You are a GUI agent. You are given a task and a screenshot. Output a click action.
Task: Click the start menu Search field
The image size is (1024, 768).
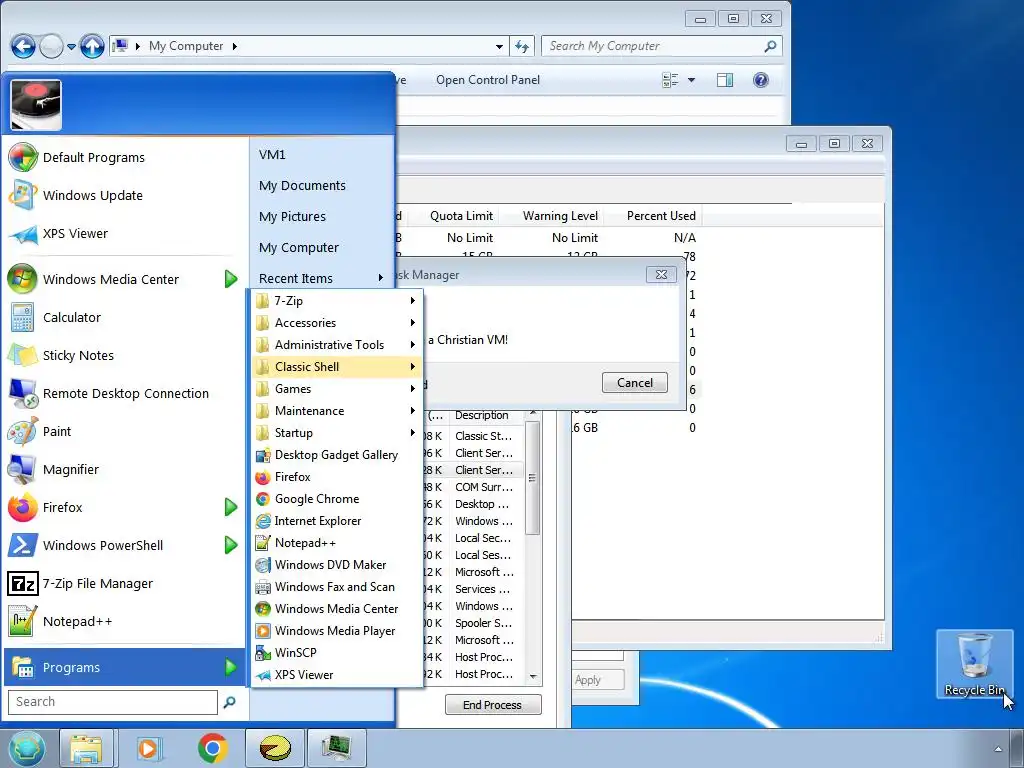[112, 702]
